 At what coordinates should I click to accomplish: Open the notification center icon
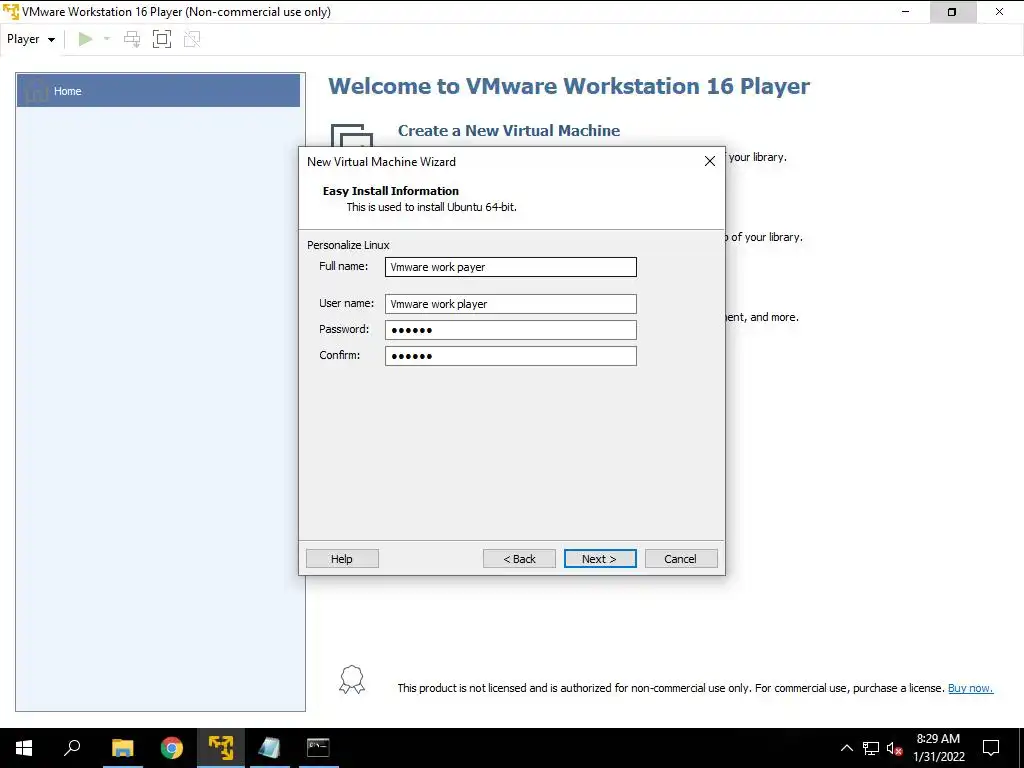click(991, 748)
